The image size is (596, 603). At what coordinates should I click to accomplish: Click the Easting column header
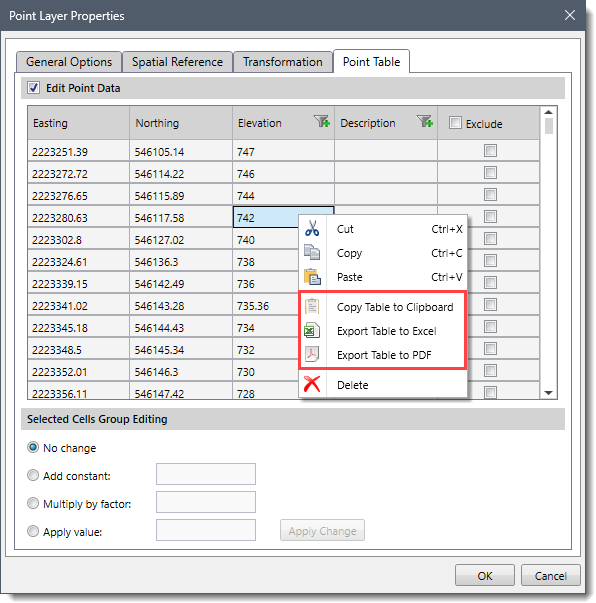[x=78, y=123]
